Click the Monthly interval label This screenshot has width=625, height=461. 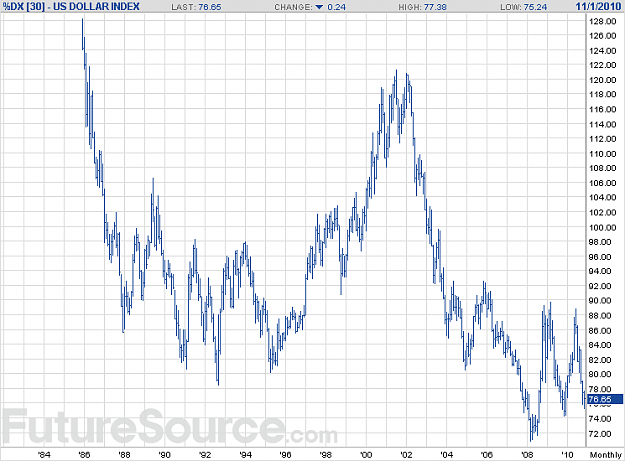(x=605, y=455)
